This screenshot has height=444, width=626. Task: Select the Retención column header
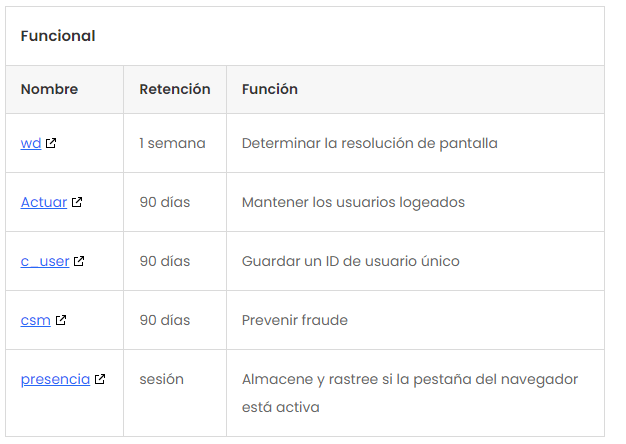pos(175,89)
